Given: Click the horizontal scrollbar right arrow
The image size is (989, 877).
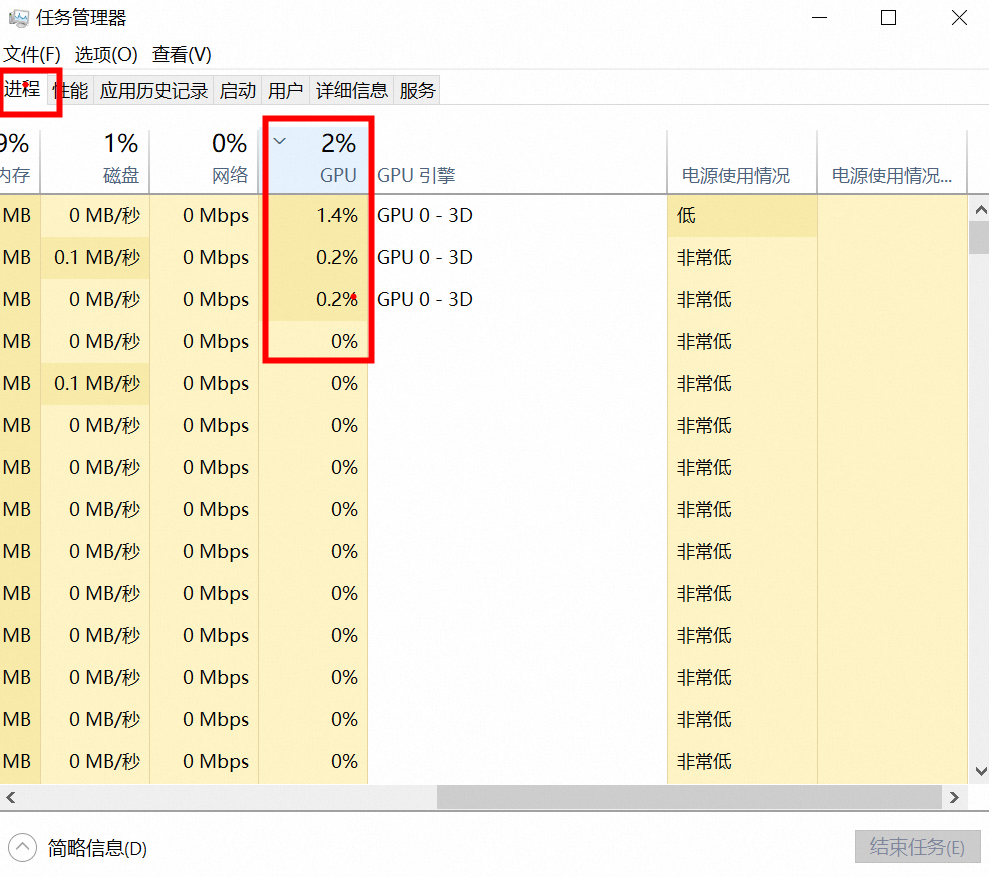Looking at the screenshot, I should click(954, 798).
